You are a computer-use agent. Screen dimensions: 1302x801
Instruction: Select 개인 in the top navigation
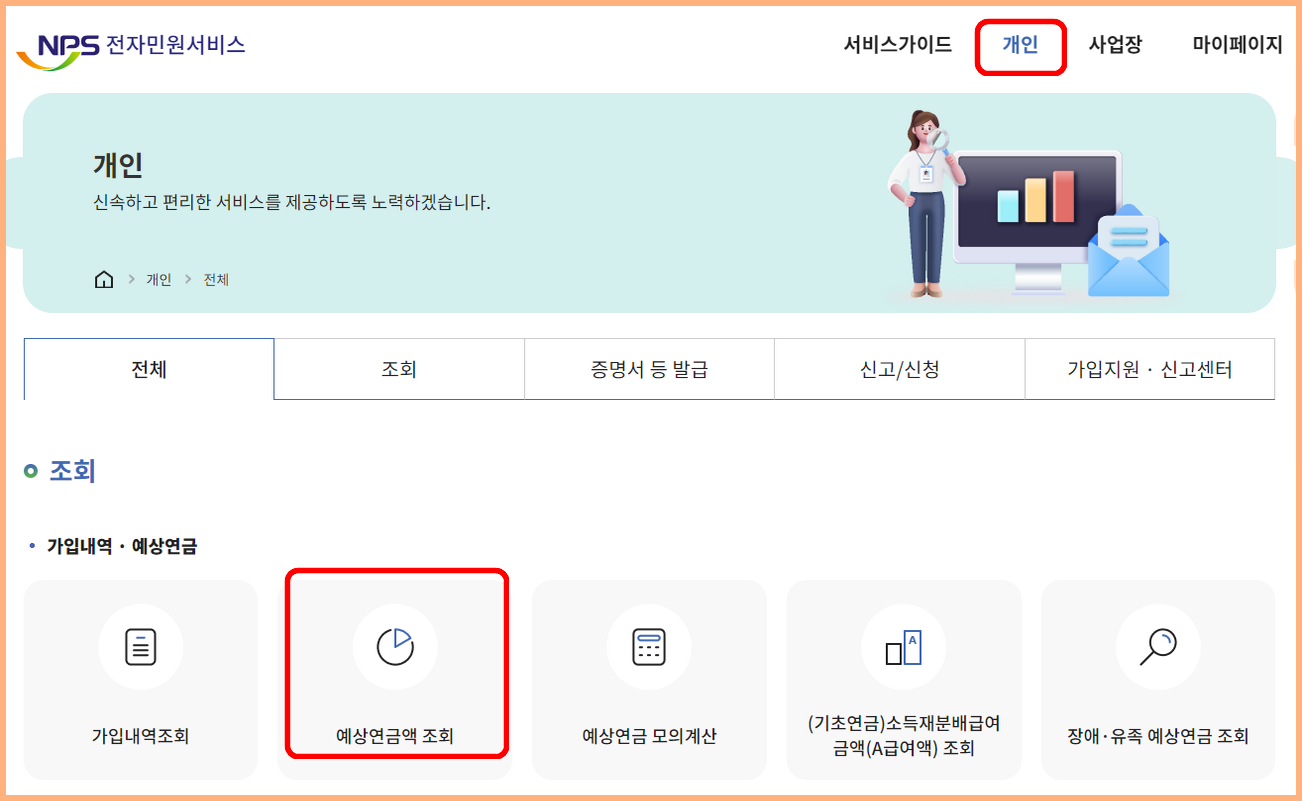[1020, 45]
